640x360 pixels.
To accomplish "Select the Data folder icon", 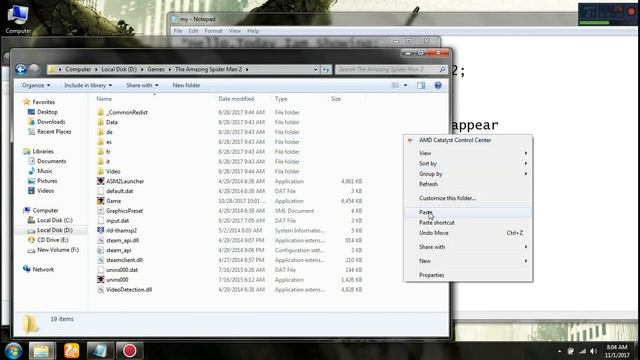I will 101,122.
